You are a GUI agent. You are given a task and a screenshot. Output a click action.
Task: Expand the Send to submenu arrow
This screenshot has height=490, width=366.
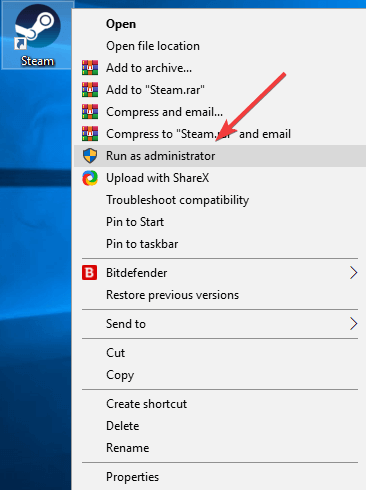354,324
